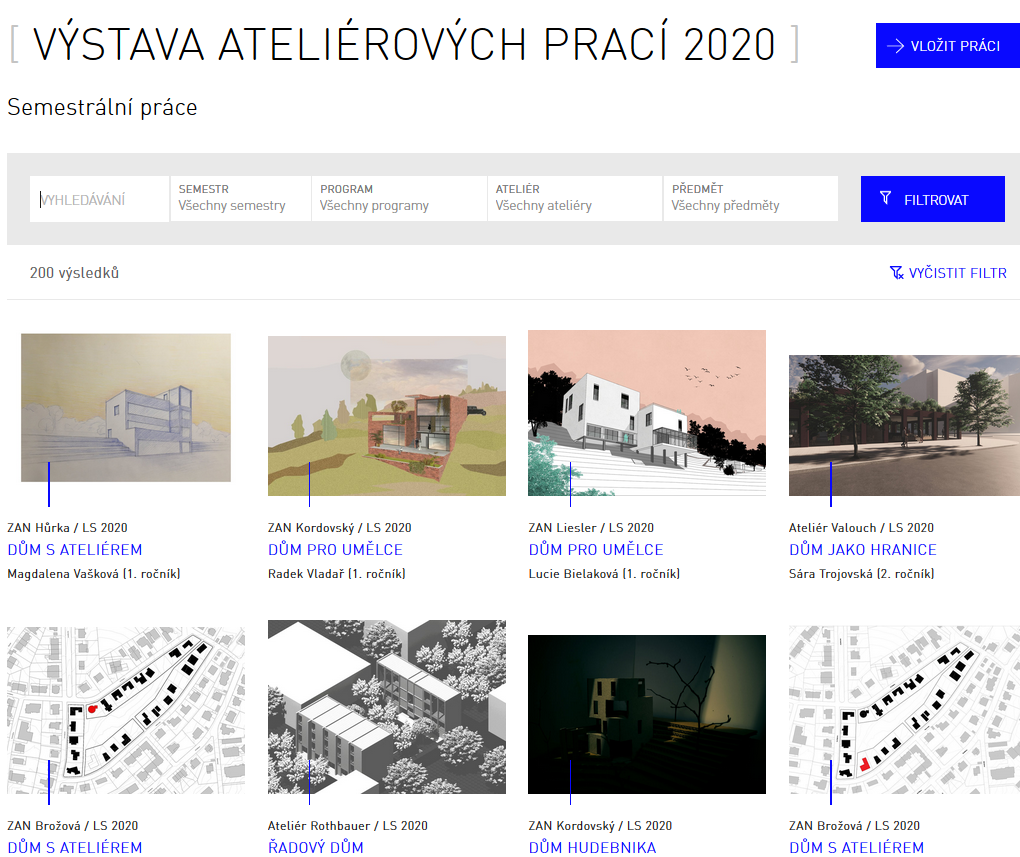Select the dark night house render thumbnail
1020x857 pixels.
[647, 714]
